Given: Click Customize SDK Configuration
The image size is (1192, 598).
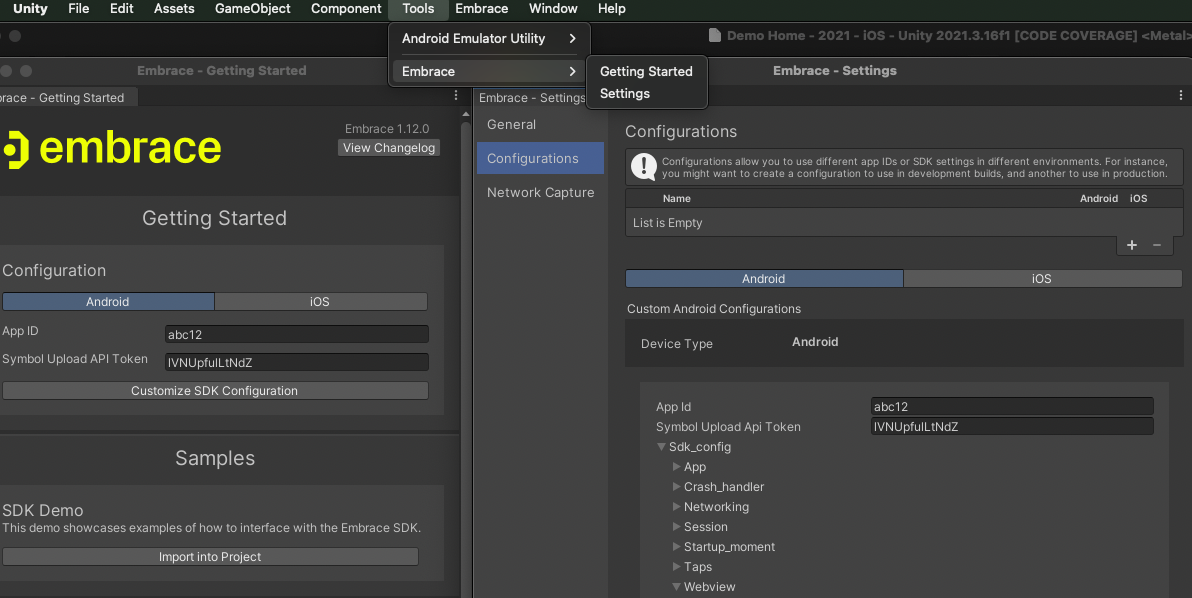Looking at the screenshot, I should coord(215,391).
